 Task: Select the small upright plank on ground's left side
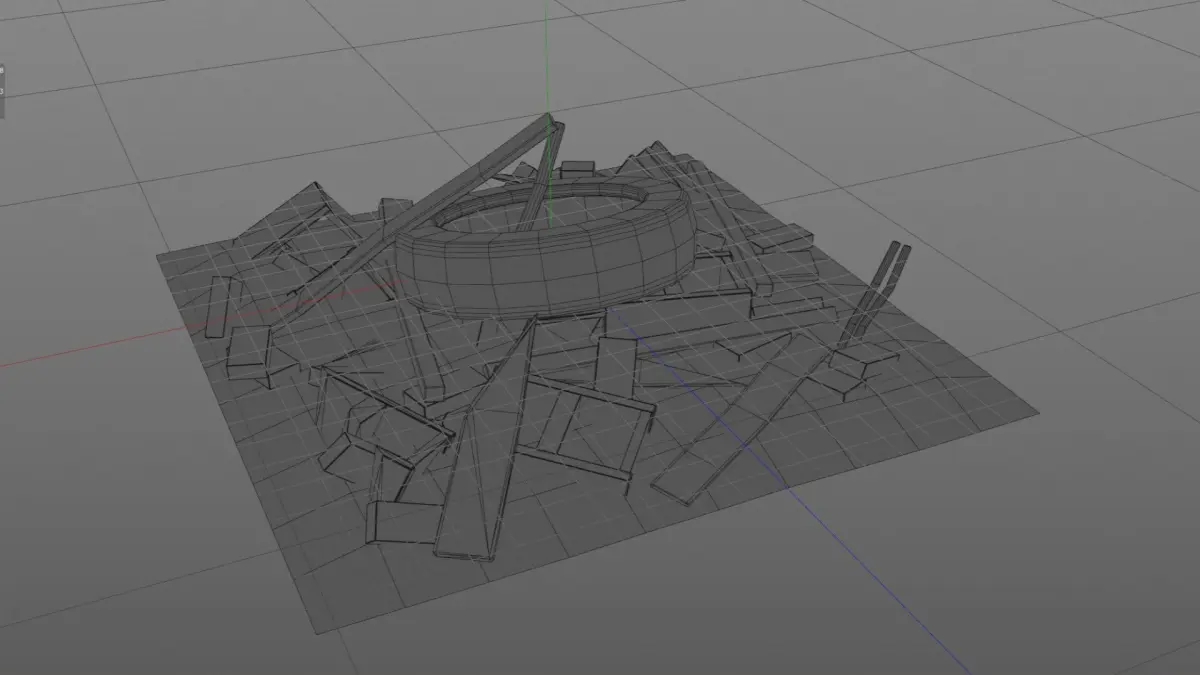[x=215, y=307]
